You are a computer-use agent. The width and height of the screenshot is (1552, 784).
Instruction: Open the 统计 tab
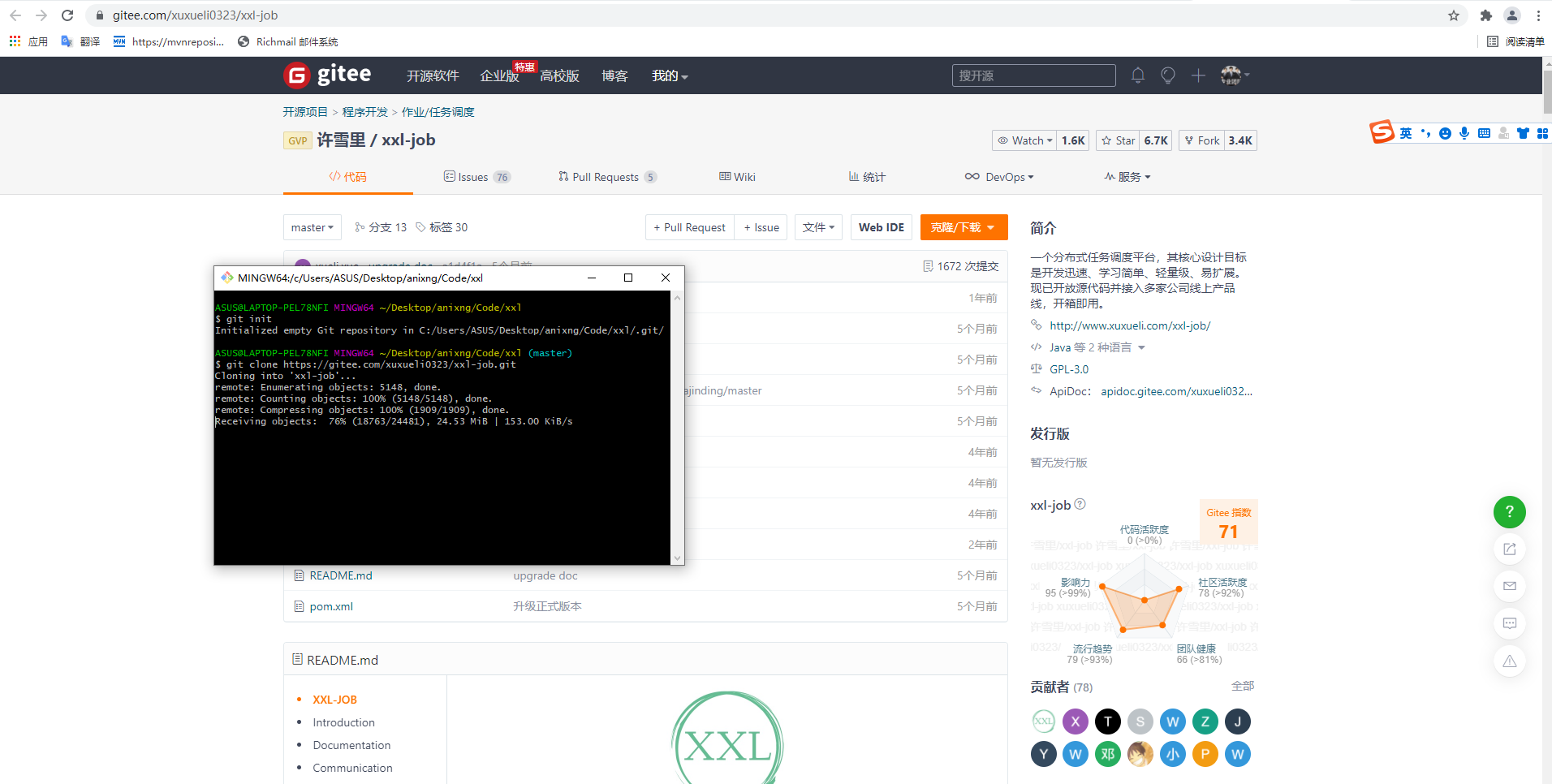tap(867, 177)
